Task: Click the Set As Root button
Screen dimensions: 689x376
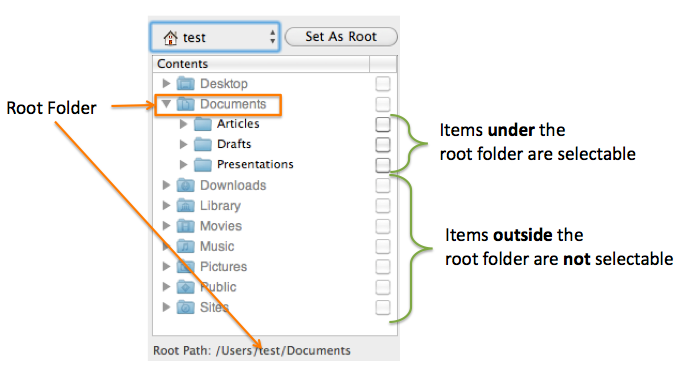Action: (341, 36)
